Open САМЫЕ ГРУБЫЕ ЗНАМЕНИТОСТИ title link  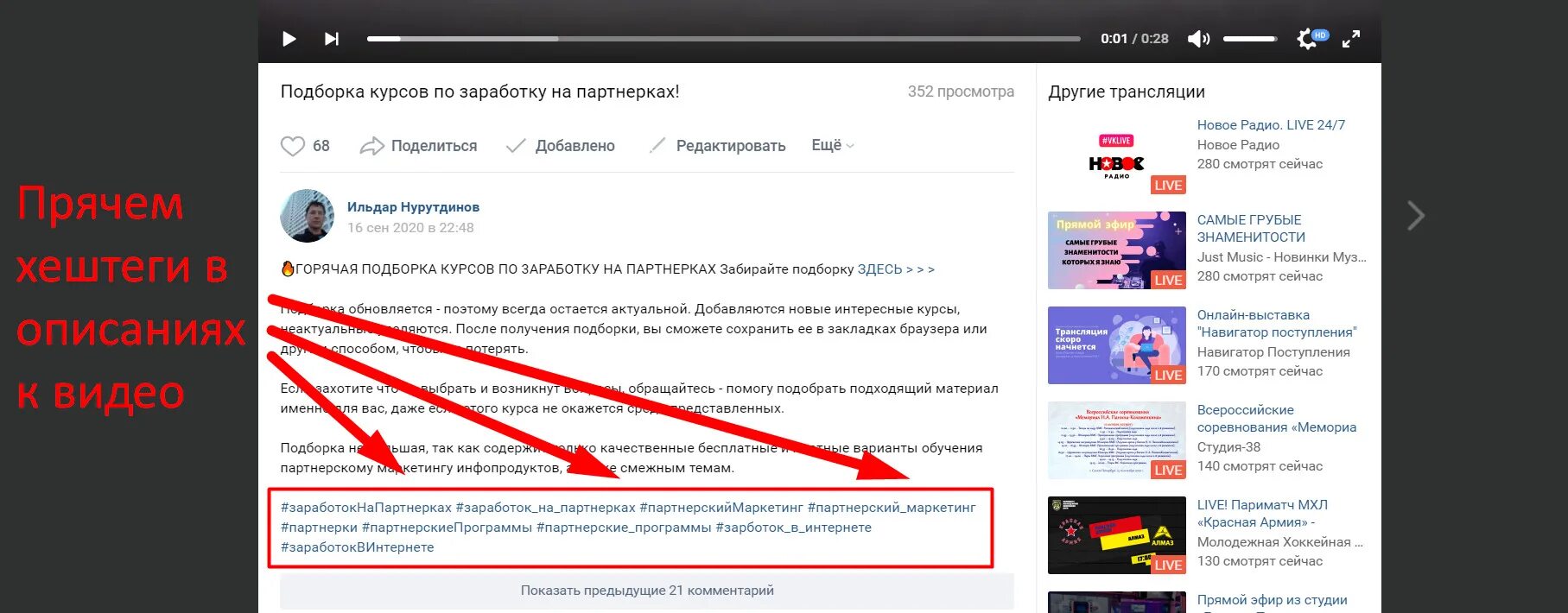1251,229
